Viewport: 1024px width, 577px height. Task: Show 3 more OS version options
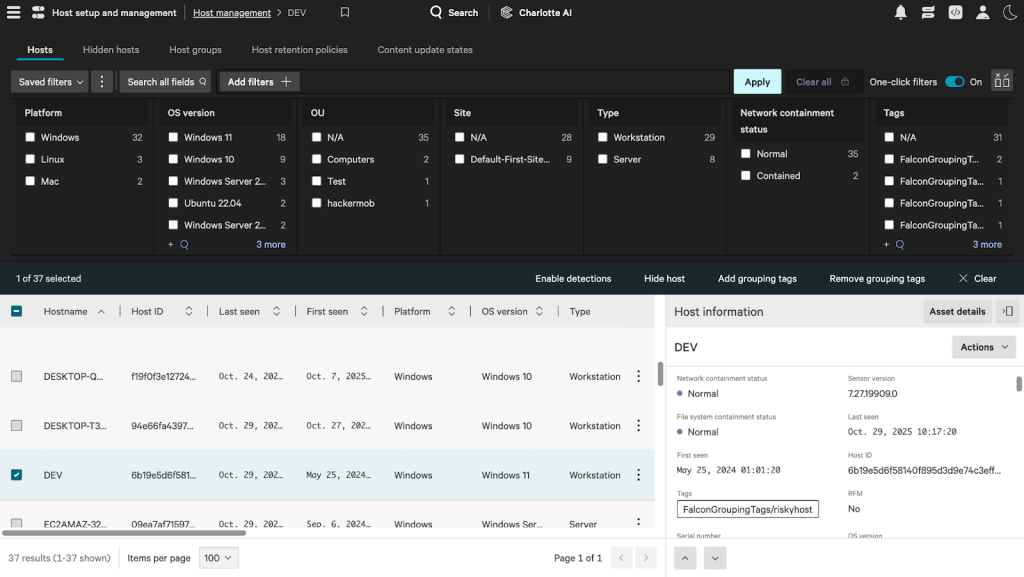pos(270,245)
